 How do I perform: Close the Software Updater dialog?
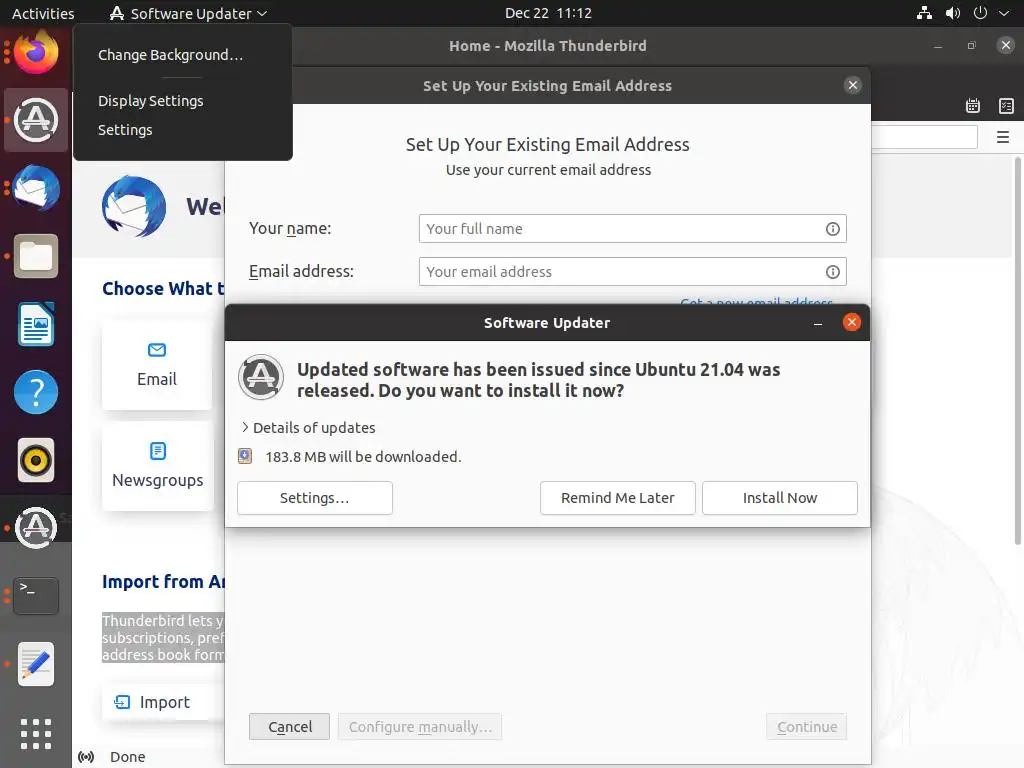click(852, 322)
